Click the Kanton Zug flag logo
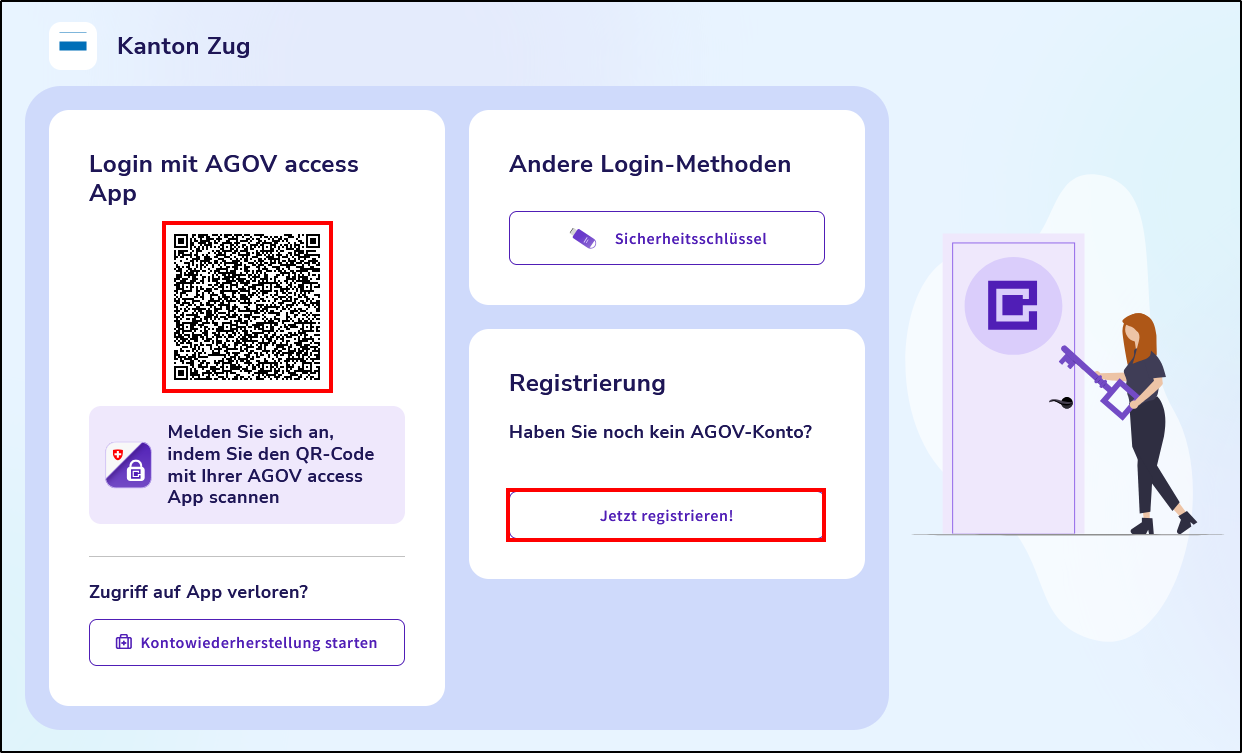 pos(73,46)
